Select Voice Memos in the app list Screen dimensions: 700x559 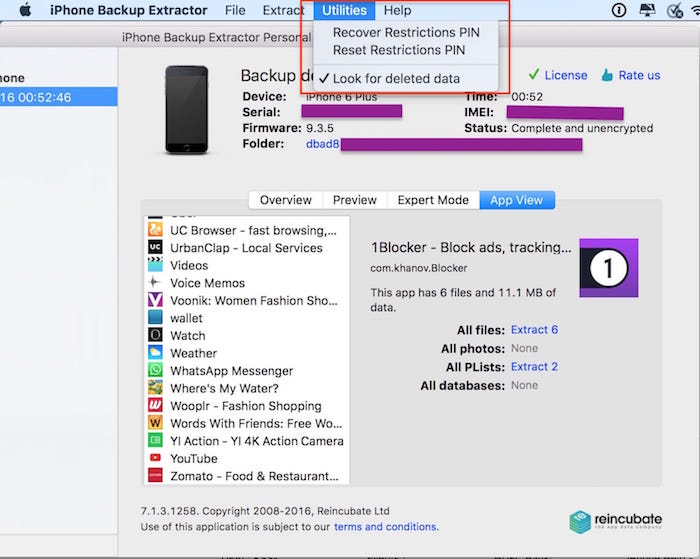(x=247, y=283)
